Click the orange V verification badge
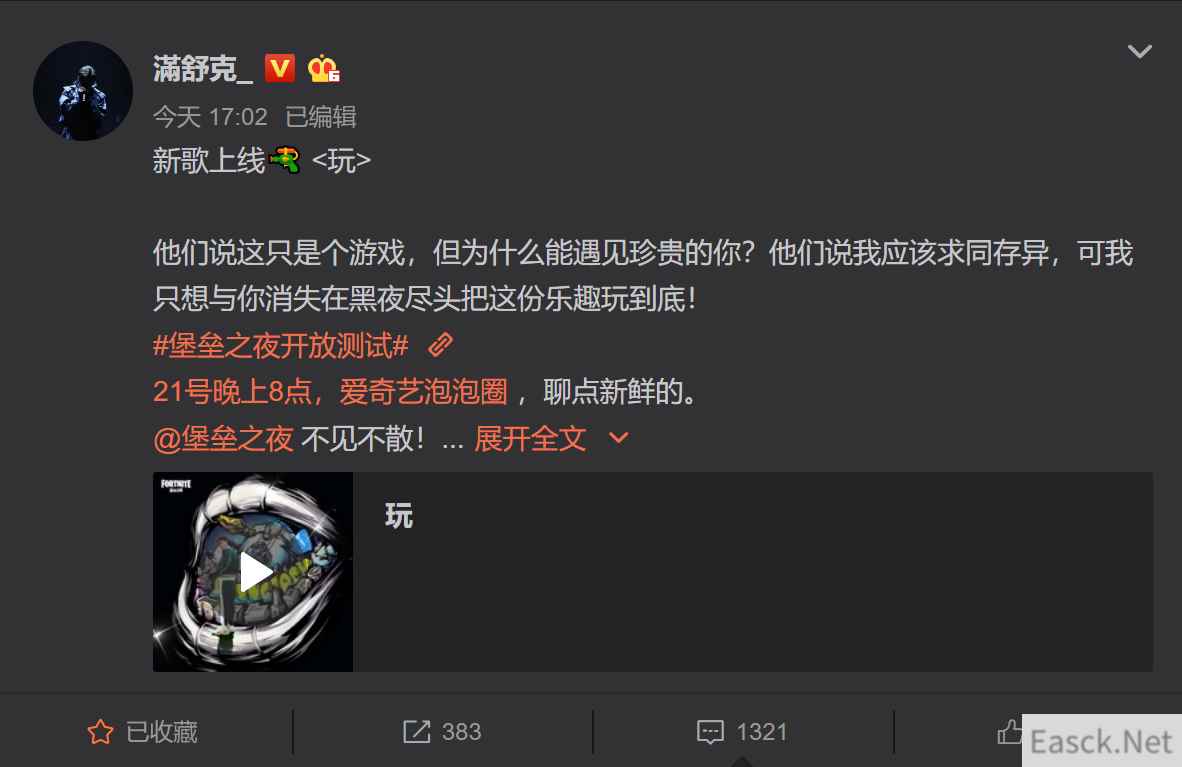The width and height of the screenshot is (1182, 767). coord(280,69)
